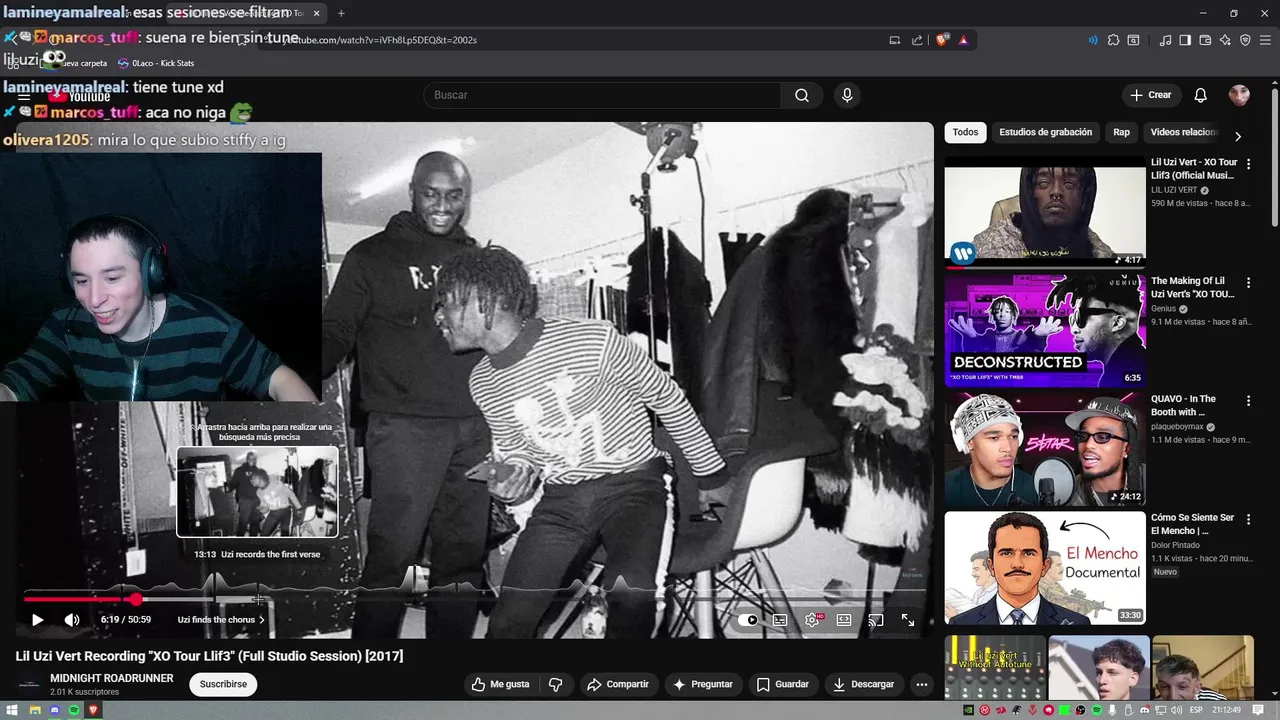
Task: Open seek preview thumbnail 'Uzi records the first verse'
Action: [257, 492]
